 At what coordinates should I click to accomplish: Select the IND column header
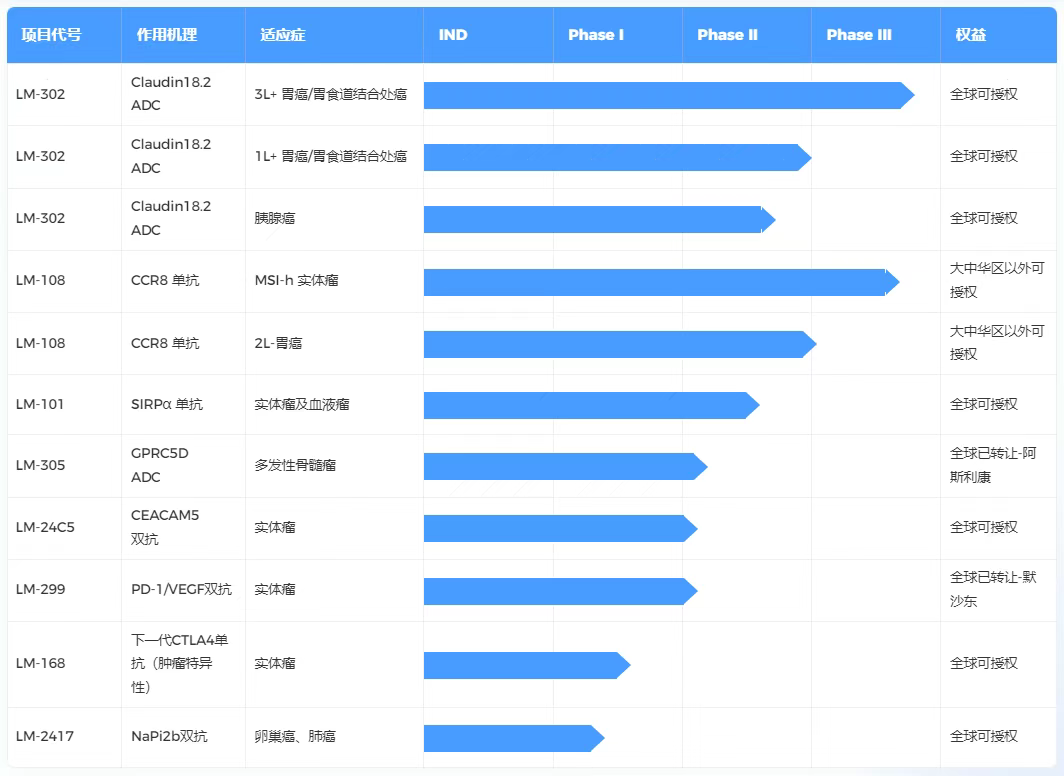point(452,35)
